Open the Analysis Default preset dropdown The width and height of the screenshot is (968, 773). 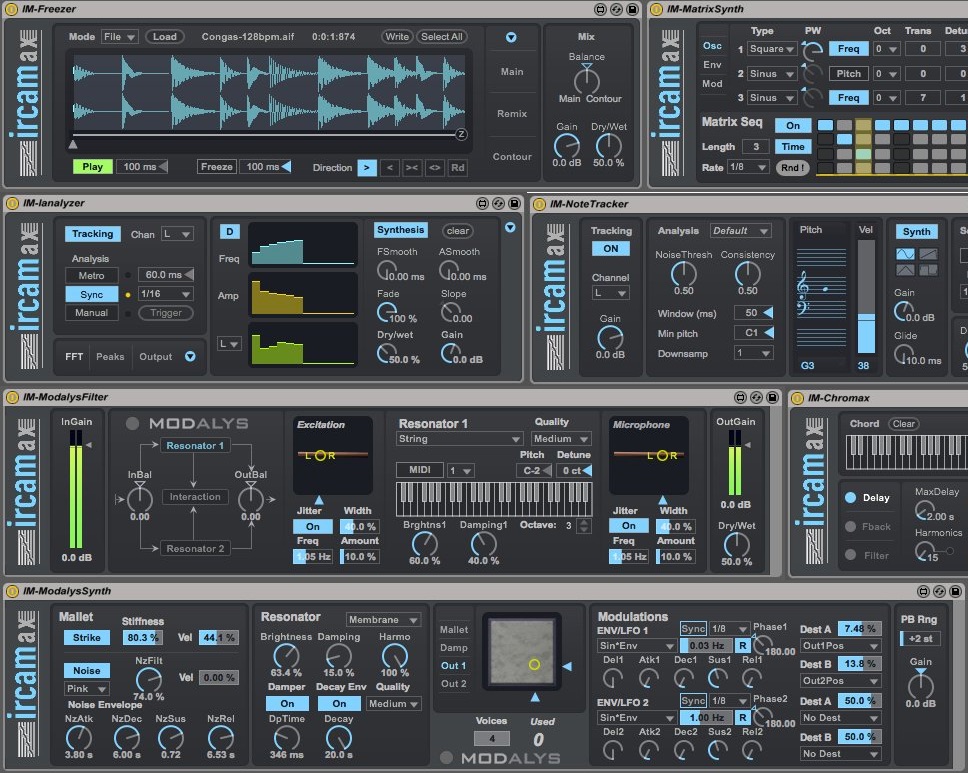[x=741, y=231]
